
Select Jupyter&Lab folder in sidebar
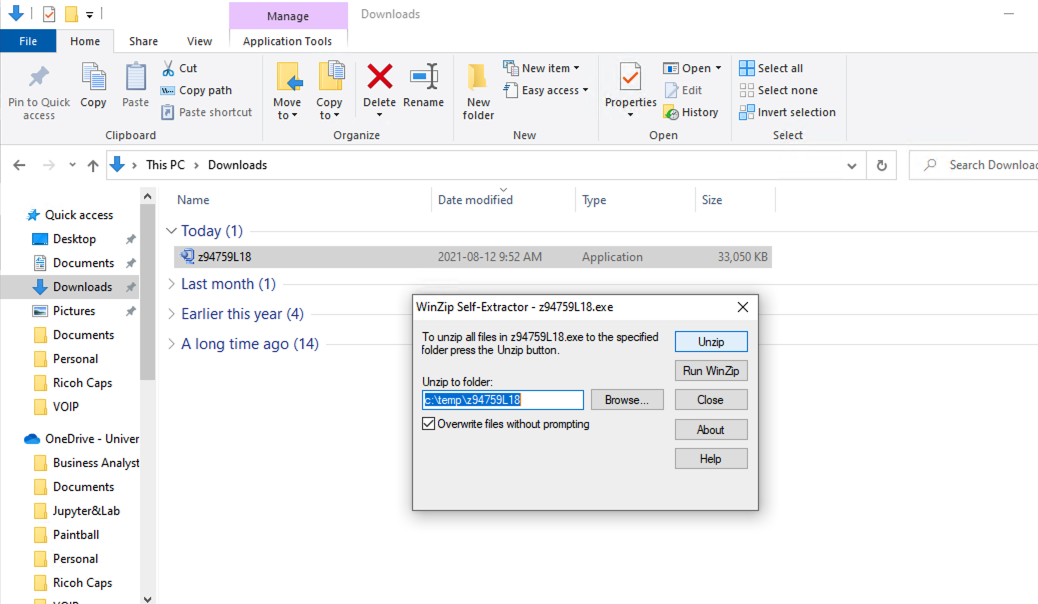point(86,511)
